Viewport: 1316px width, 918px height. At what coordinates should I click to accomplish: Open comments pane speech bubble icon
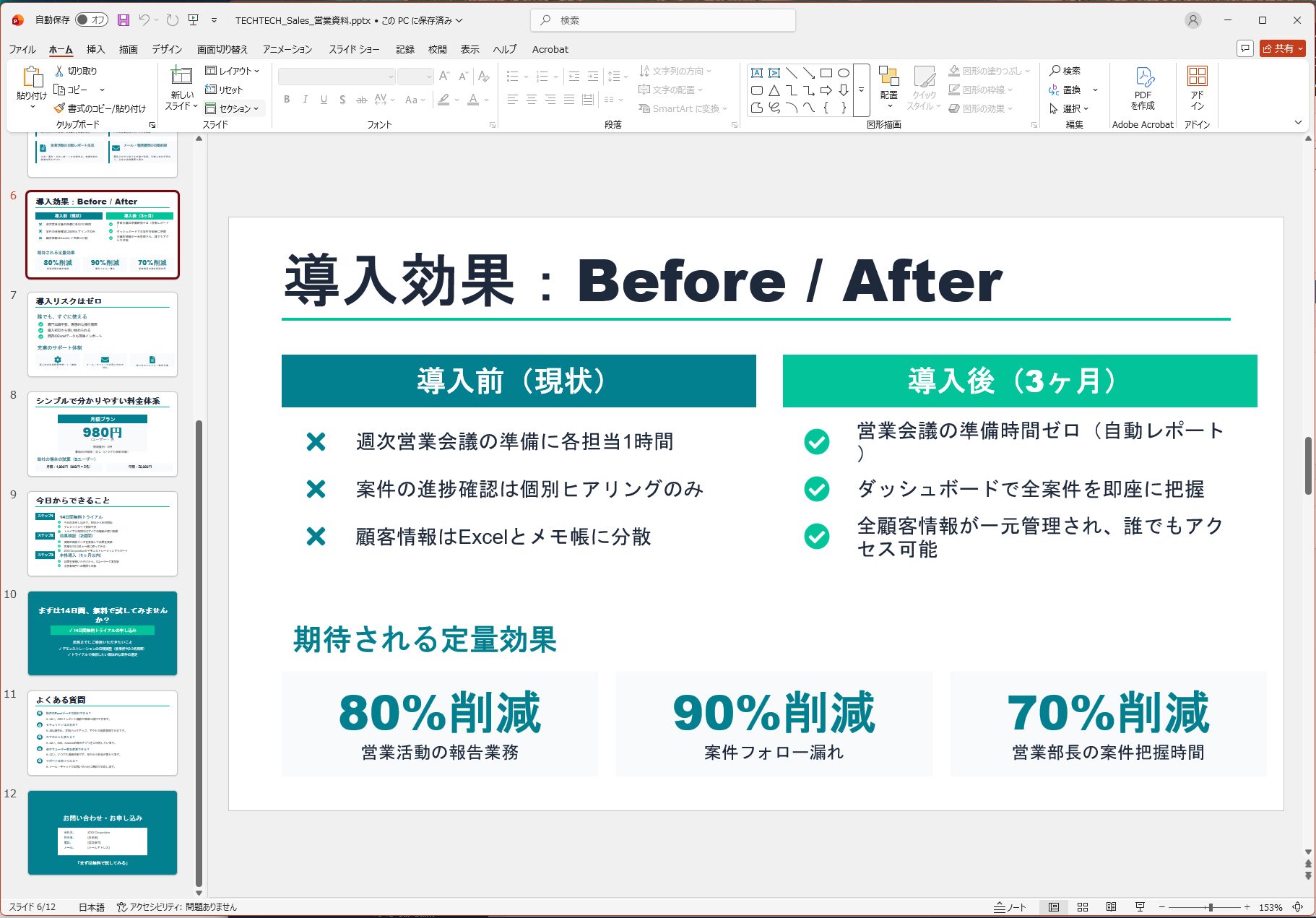(1244, 48)
